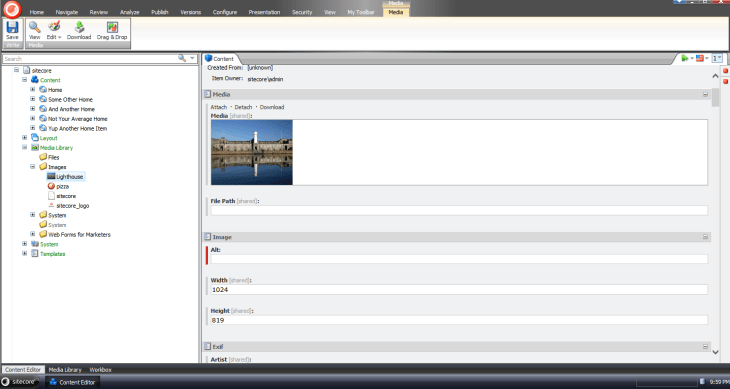
Task: Open the Security ribbon tab
Action: [302, 12]
